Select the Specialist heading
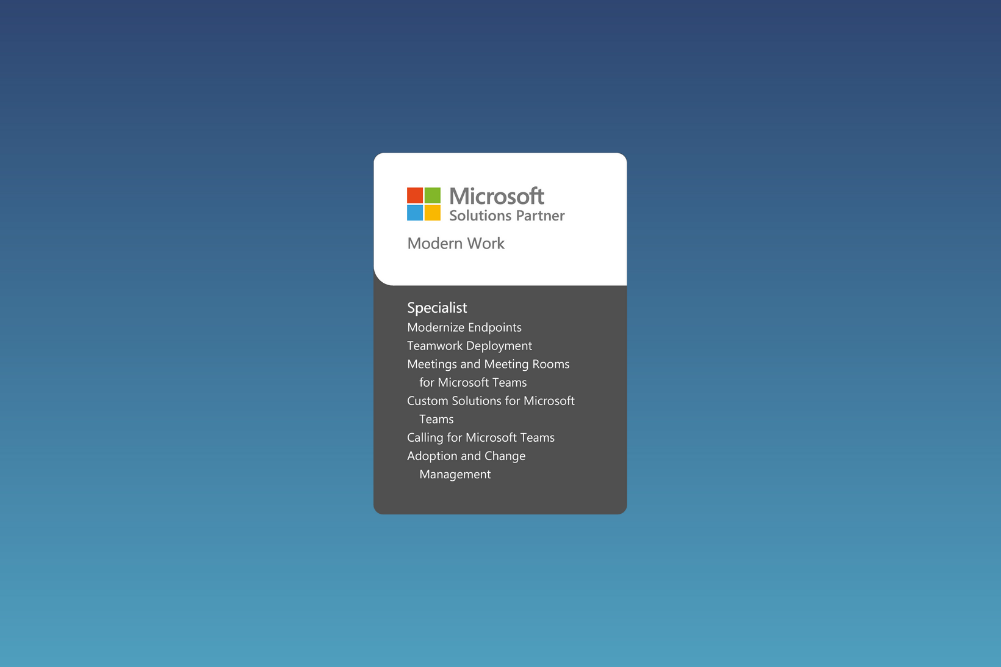This screenshot has height=667, width=1001. coord(437,308)
